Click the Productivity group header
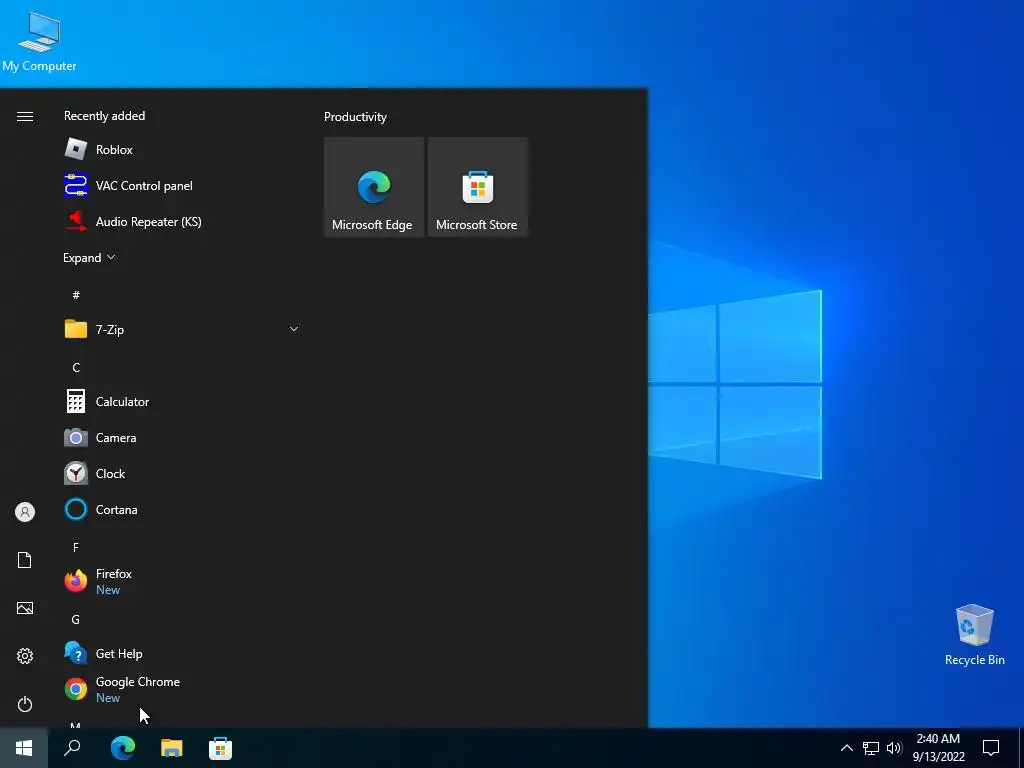This screenshot has height=768, width=1024. (x=355, y=117)
